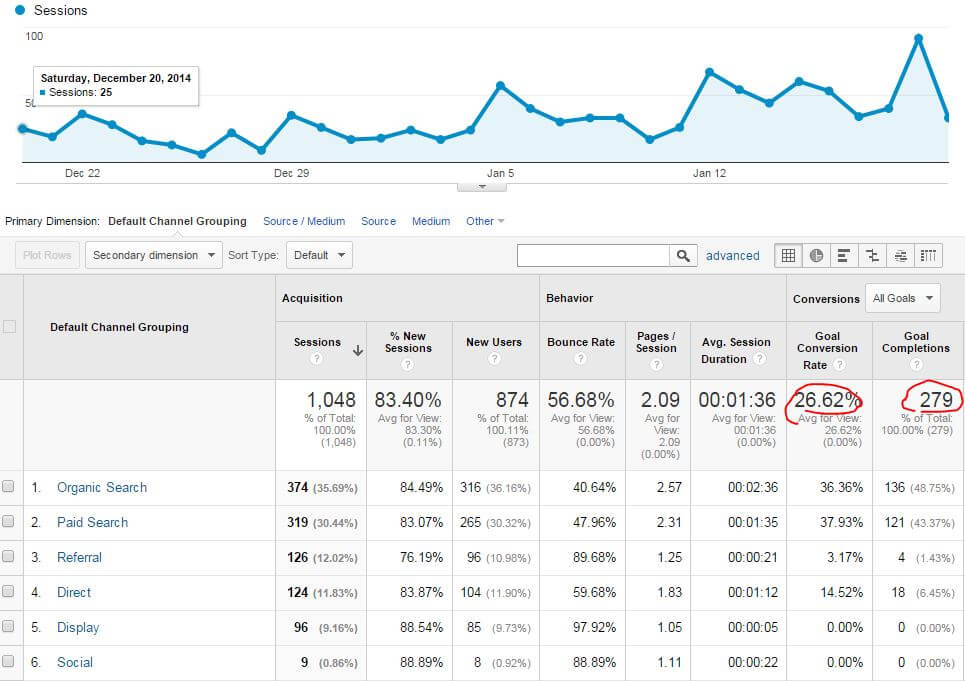Viewport: 965px width, 681px height.
Task: Select the pivot table view icon
Action: 929,255
